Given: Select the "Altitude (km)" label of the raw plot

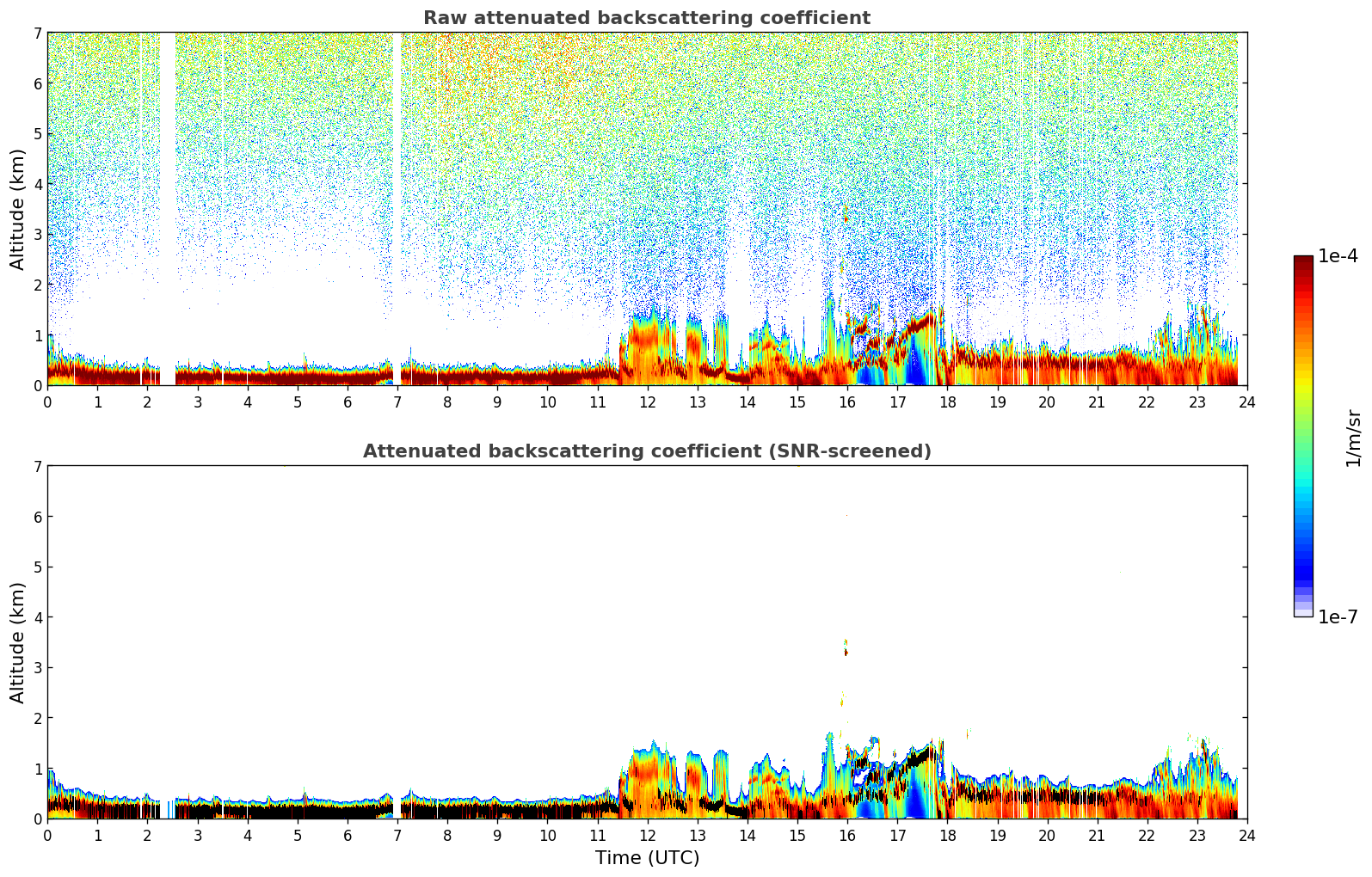Looking at the screenshot, I should click(18, 209).
